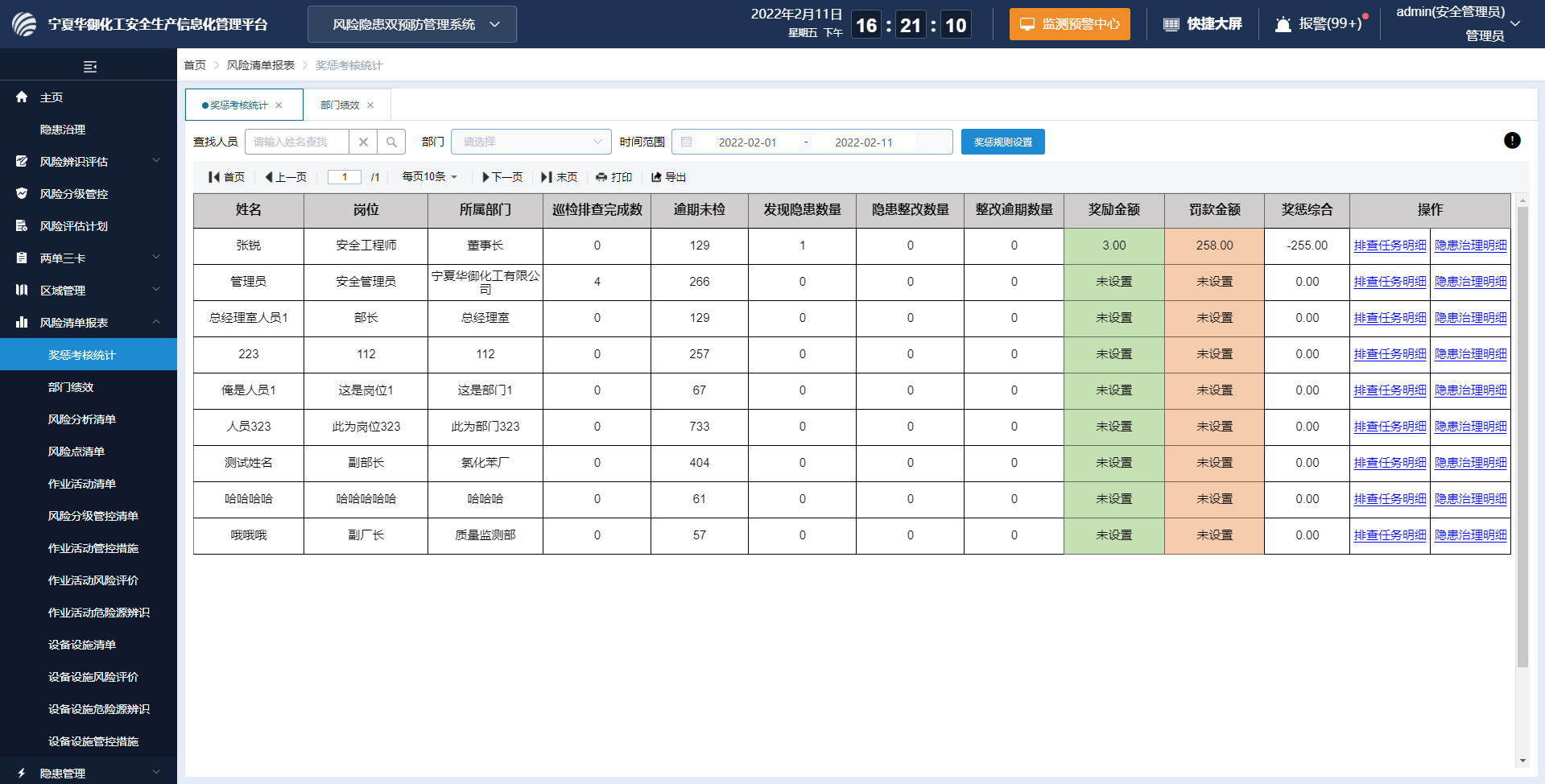Image resolution: width=1545 pixels, height=784 pixels.
Task: Click the home icon next to 主页
Action: [x=22, y=97]
